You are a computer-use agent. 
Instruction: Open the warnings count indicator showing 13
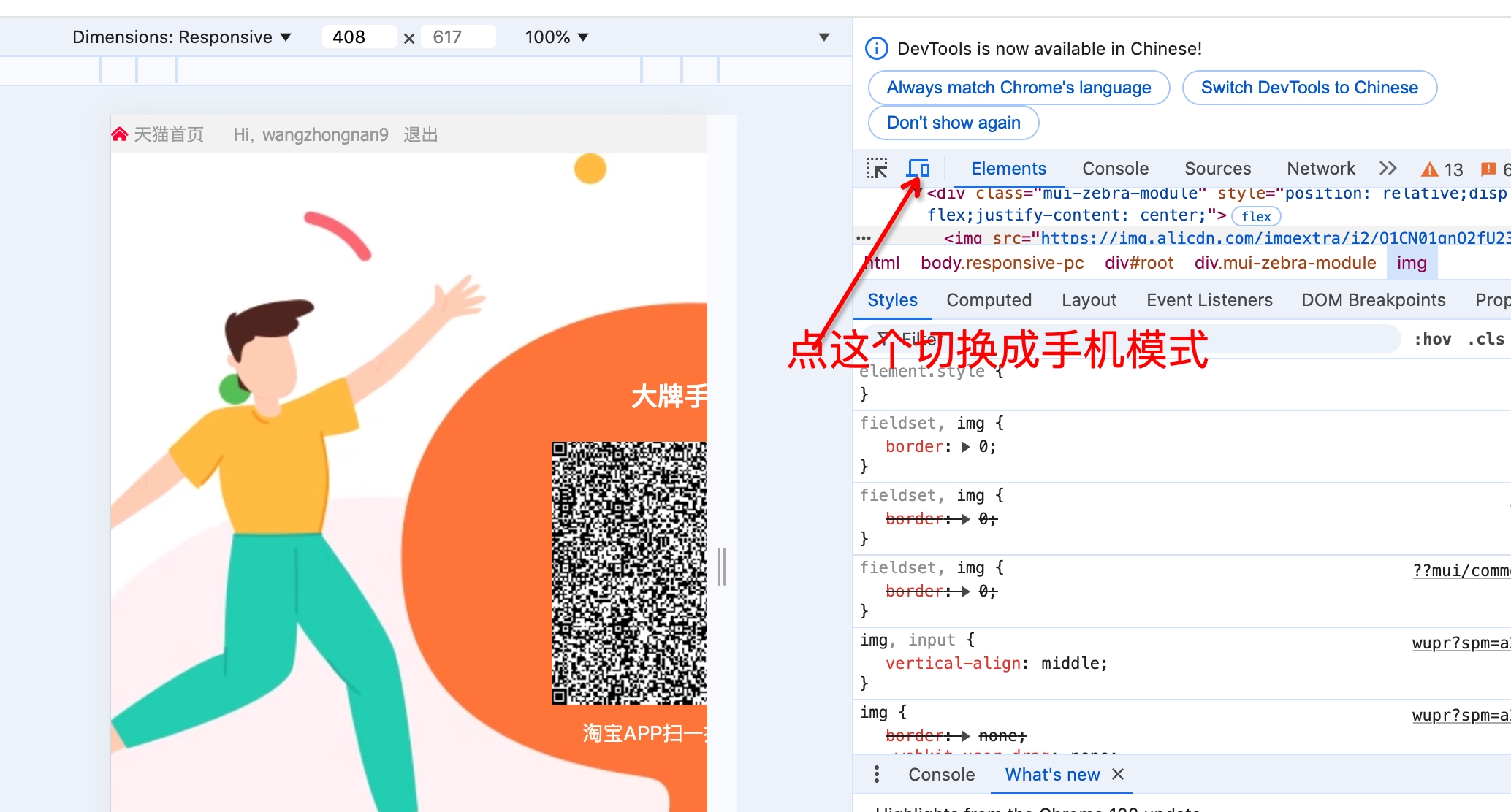[1442, 169]
